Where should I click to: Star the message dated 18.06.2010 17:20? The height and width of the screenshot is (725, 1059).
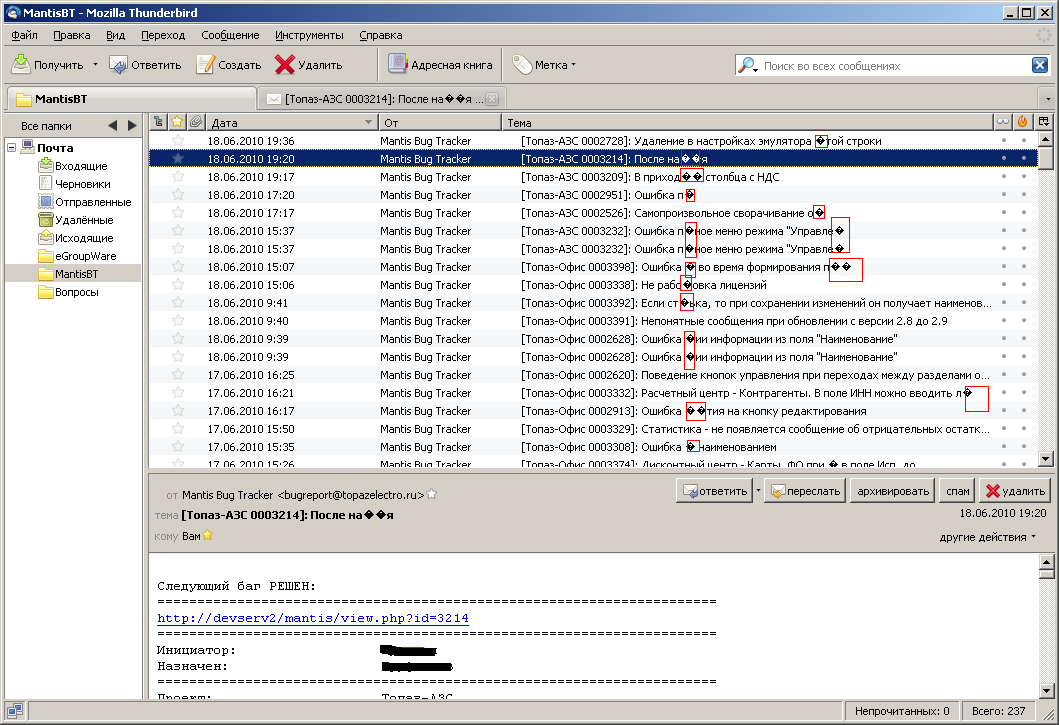[x=178, y=195]
